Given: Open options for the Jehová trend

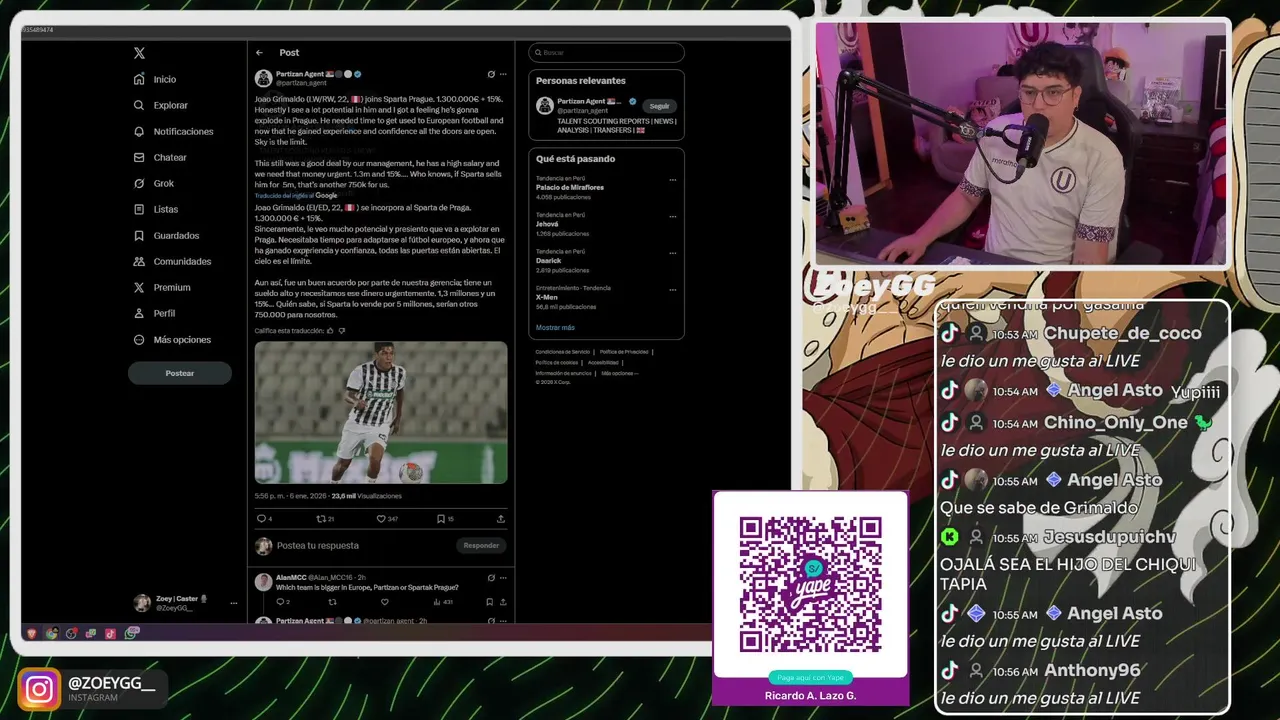Looking at the screenshot, I should click(672, 217).
